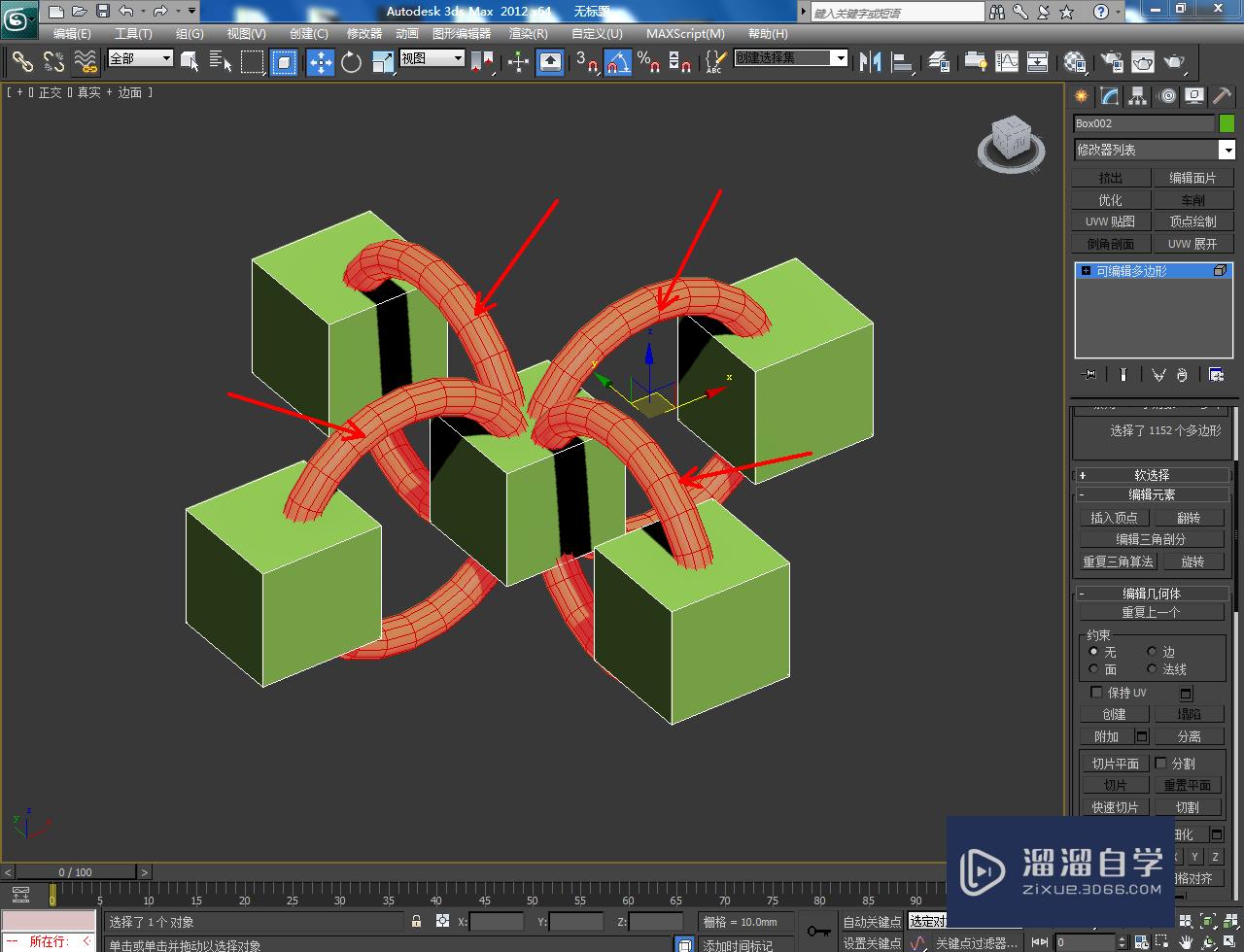Enable 分割 checkbox
This screenshot has width=1244, height=952.
click(x=1160, y=764)
